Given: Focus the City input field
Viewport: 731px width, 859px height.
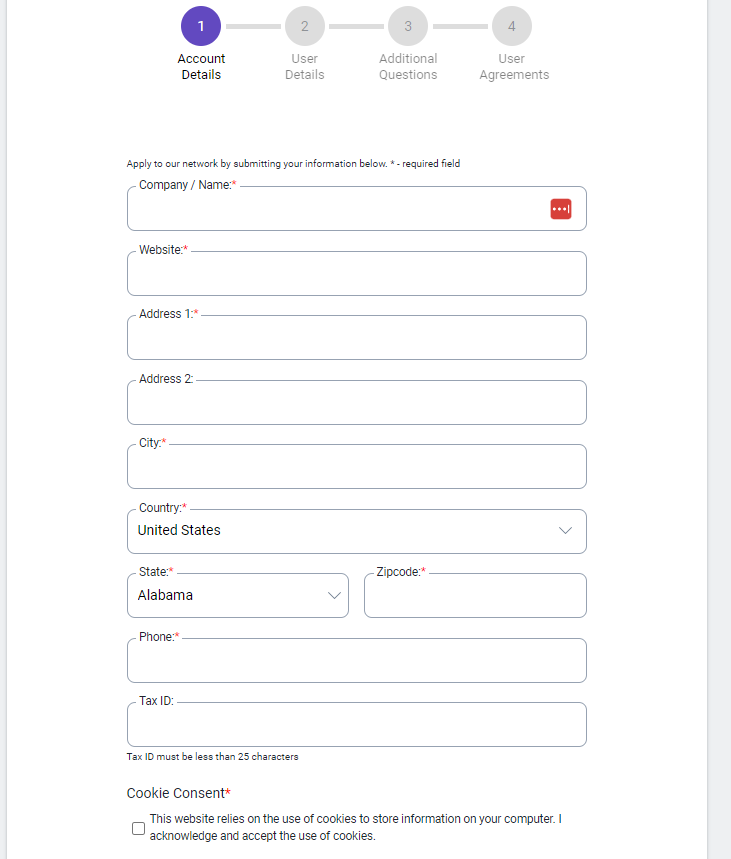Looking at the screenshot, I should click(357, 467).
